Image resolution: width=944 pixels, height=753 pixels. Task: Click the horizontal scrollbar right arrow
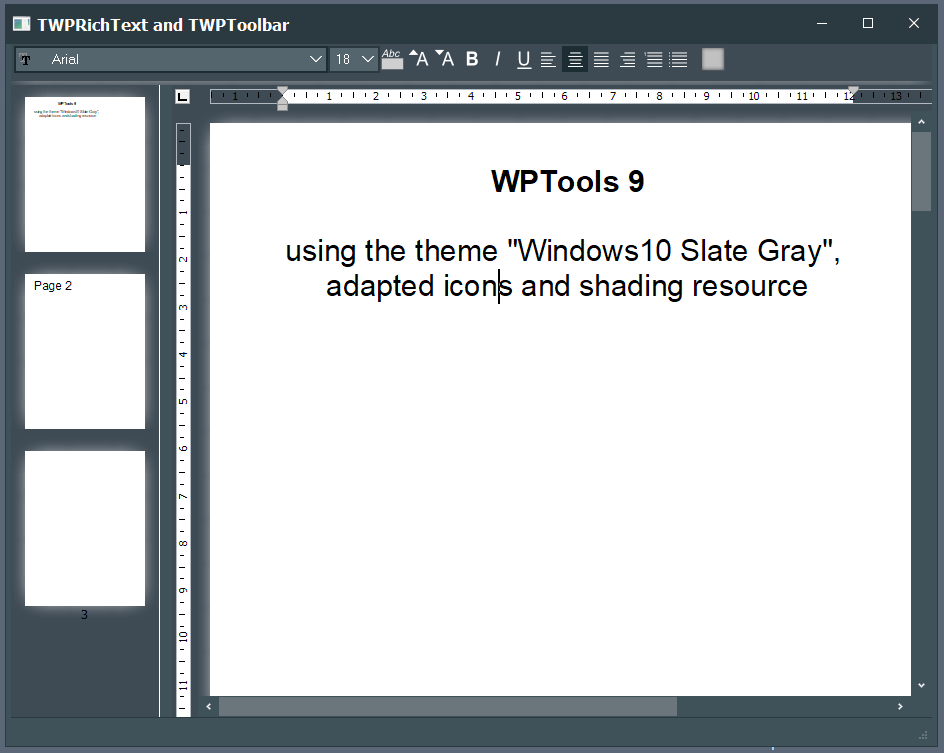900,707
